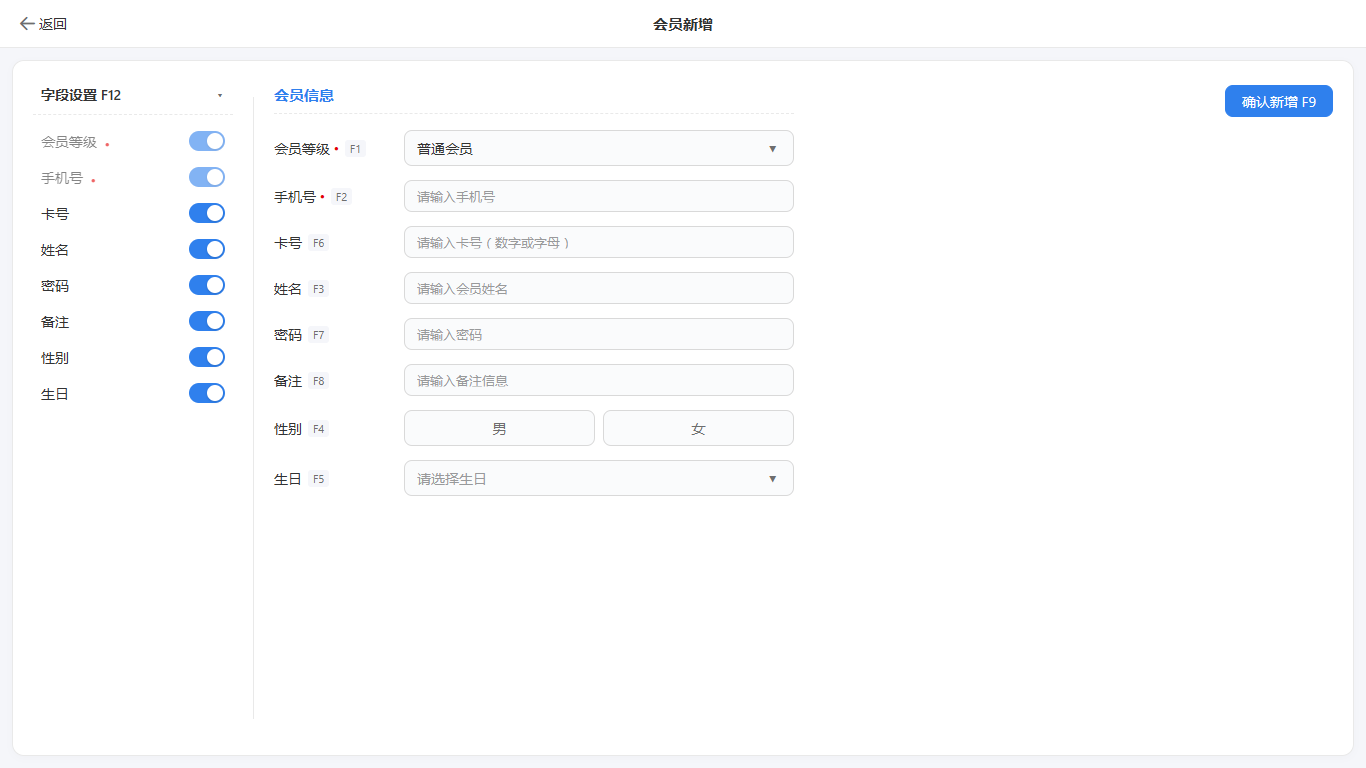This screenshot has width=1366, height=768.
Task: Click the F4 shortcut badge
Action: click(x=318, y=429)
